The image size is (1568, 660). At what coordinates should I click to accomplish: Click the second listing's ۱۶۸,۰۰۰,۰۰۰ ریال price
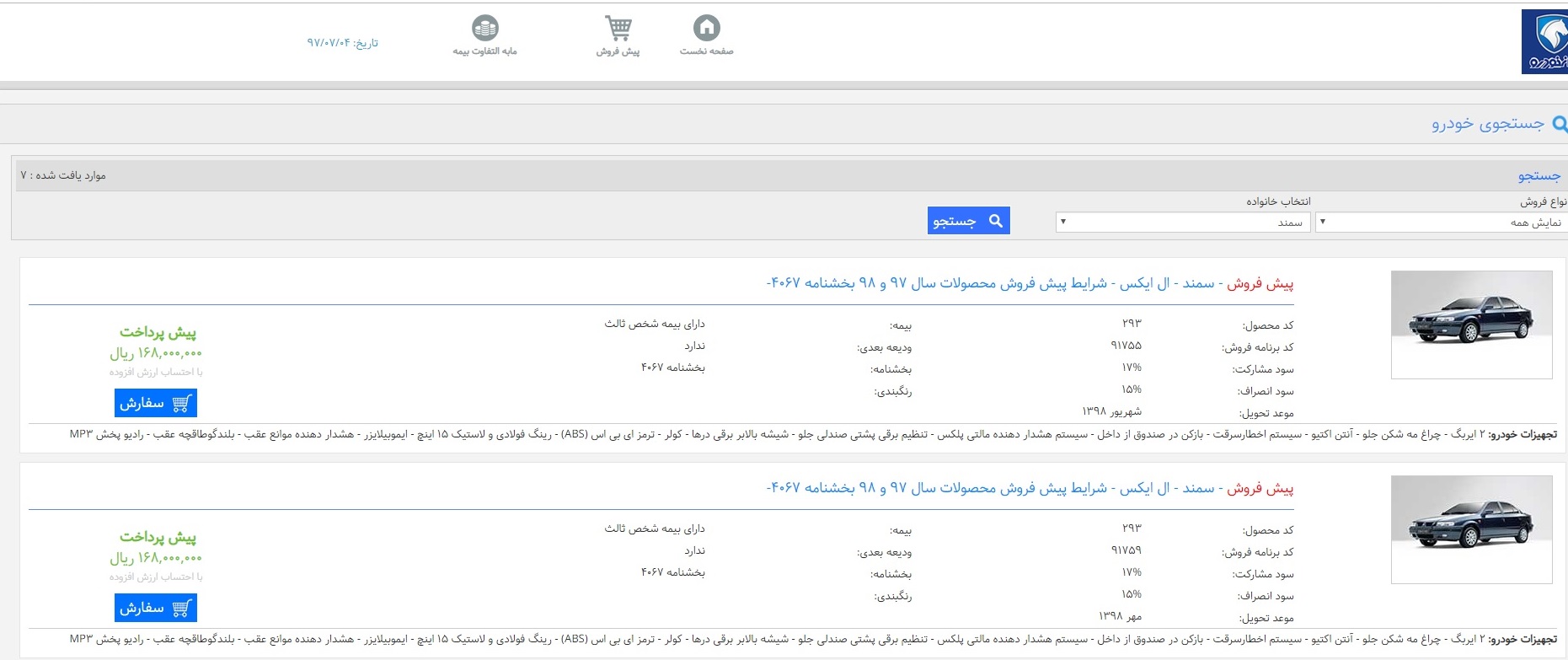156,558
